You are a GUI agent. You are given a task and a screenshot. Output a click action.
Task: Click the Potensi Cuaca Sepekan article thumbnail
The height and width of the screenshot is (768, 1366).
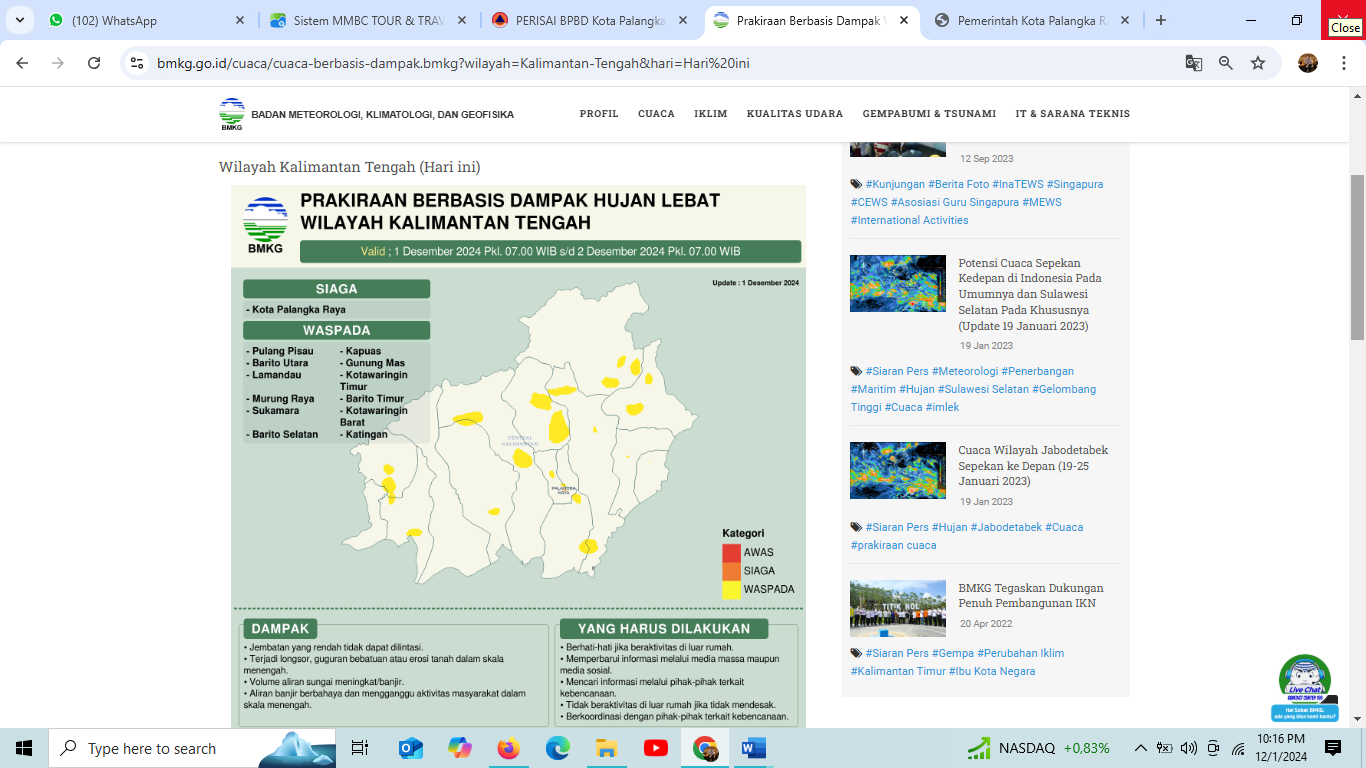click(x=898, y=283)
